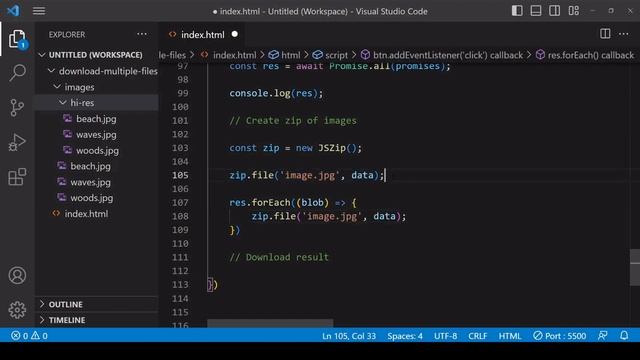Viewport: 640px width, 360px height.
Task: Open editor More Actions ellipsis
Action: [624, 34]
